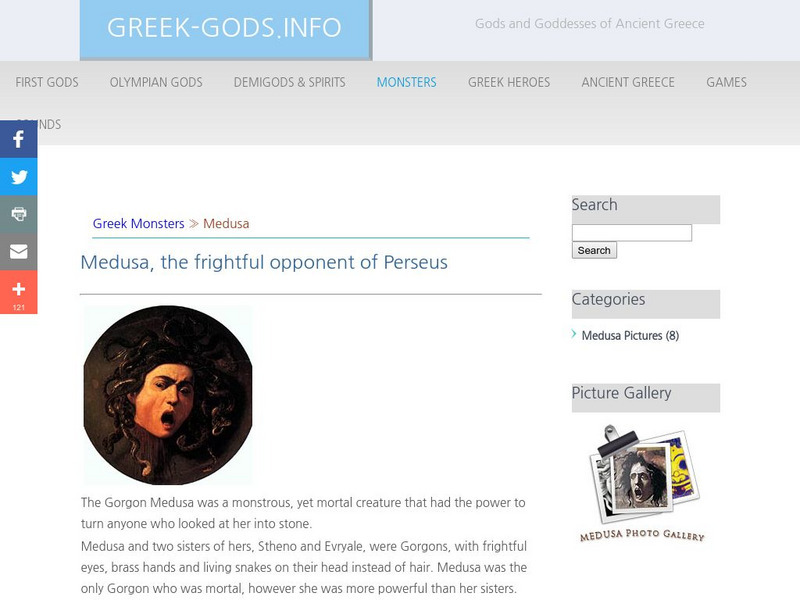
Task: Open the Greek Heroes menu item
Action: pos(509,82)
